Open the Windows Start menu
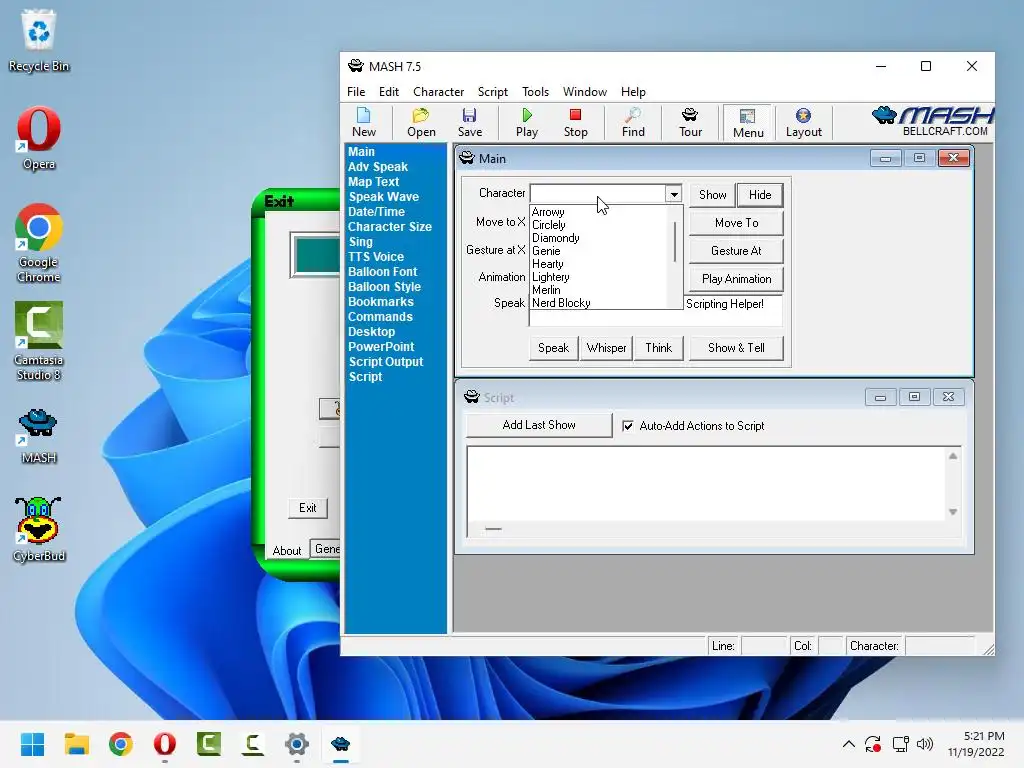Screen dimensions: 1024x768 pos(32,744)
